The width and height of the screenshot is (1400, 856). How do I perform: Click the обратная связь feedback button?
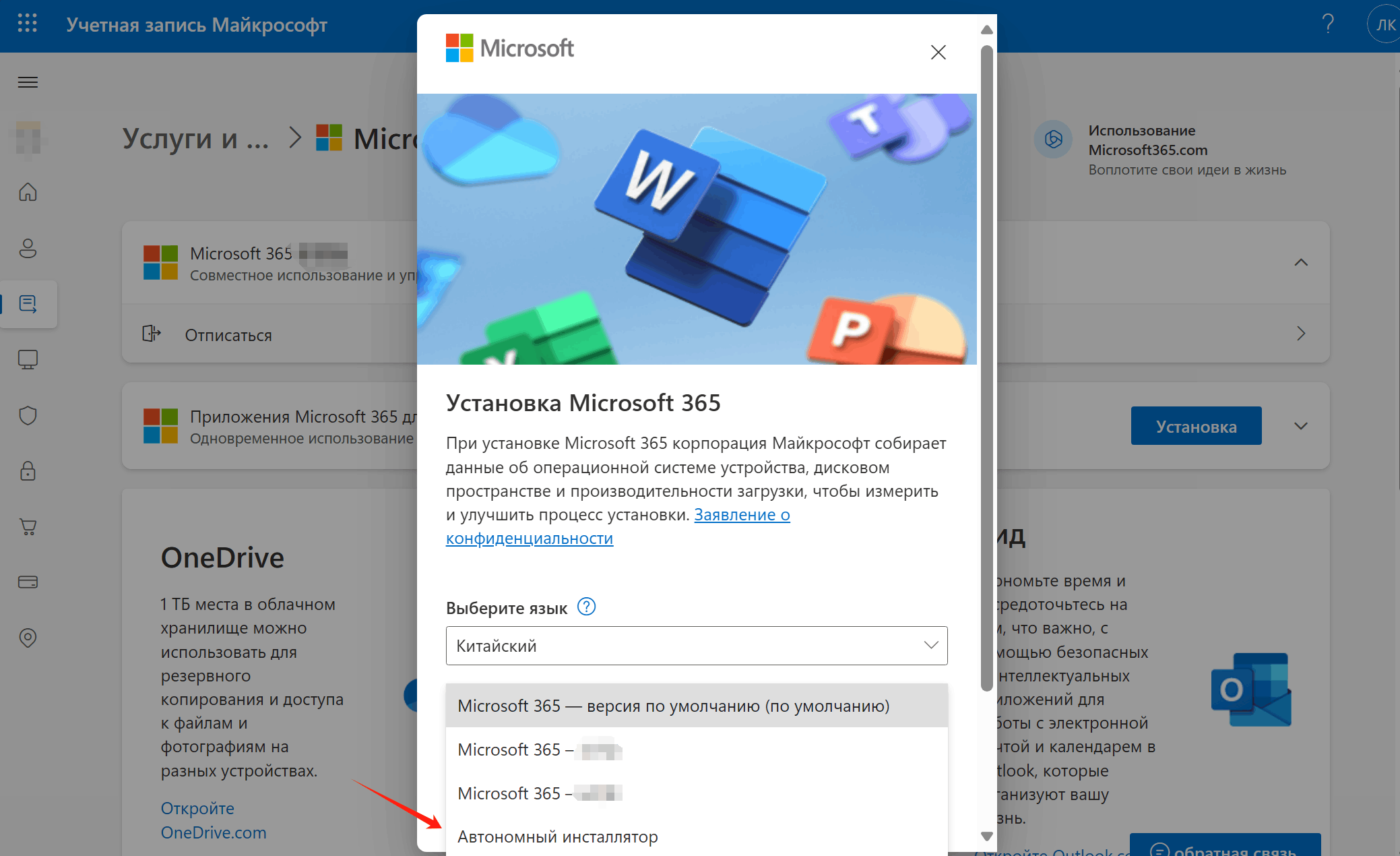click(x=1225, y=845)
